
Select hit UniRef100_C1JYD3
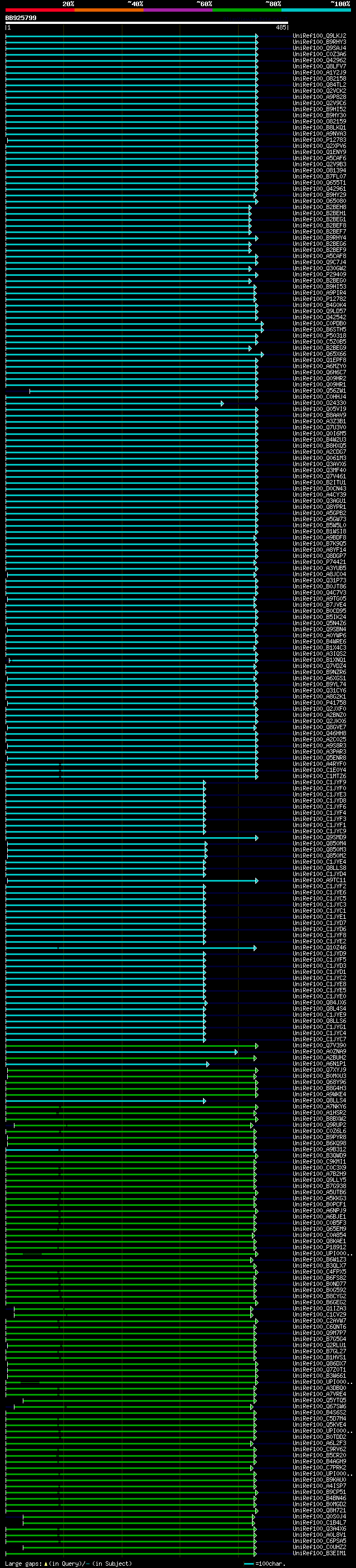coord(319,966)
